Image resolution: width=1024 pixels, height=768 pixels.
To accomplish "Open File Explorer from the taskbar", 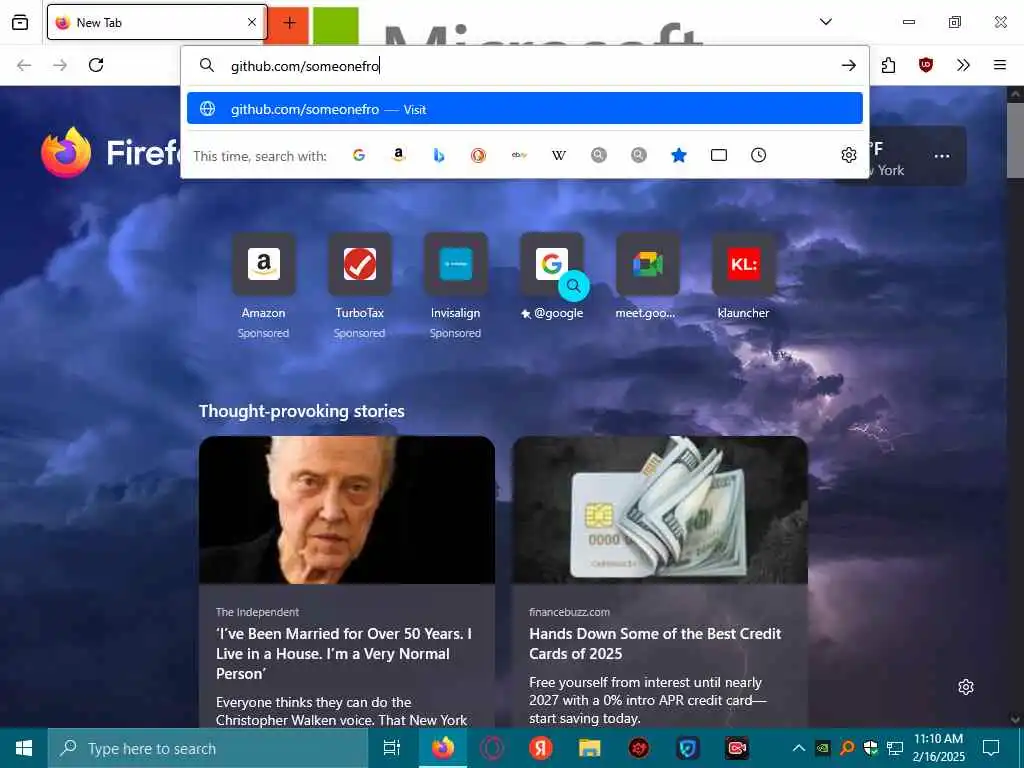I will (590, 748).
